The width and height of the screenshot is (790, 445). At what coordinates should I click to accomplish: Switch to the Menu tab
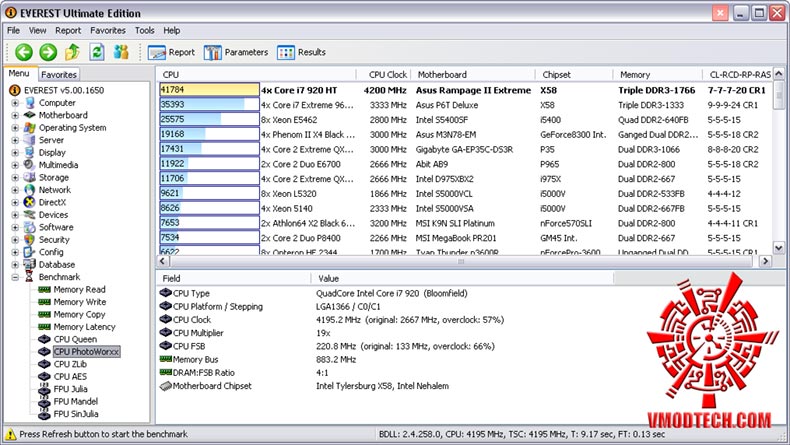19,74
